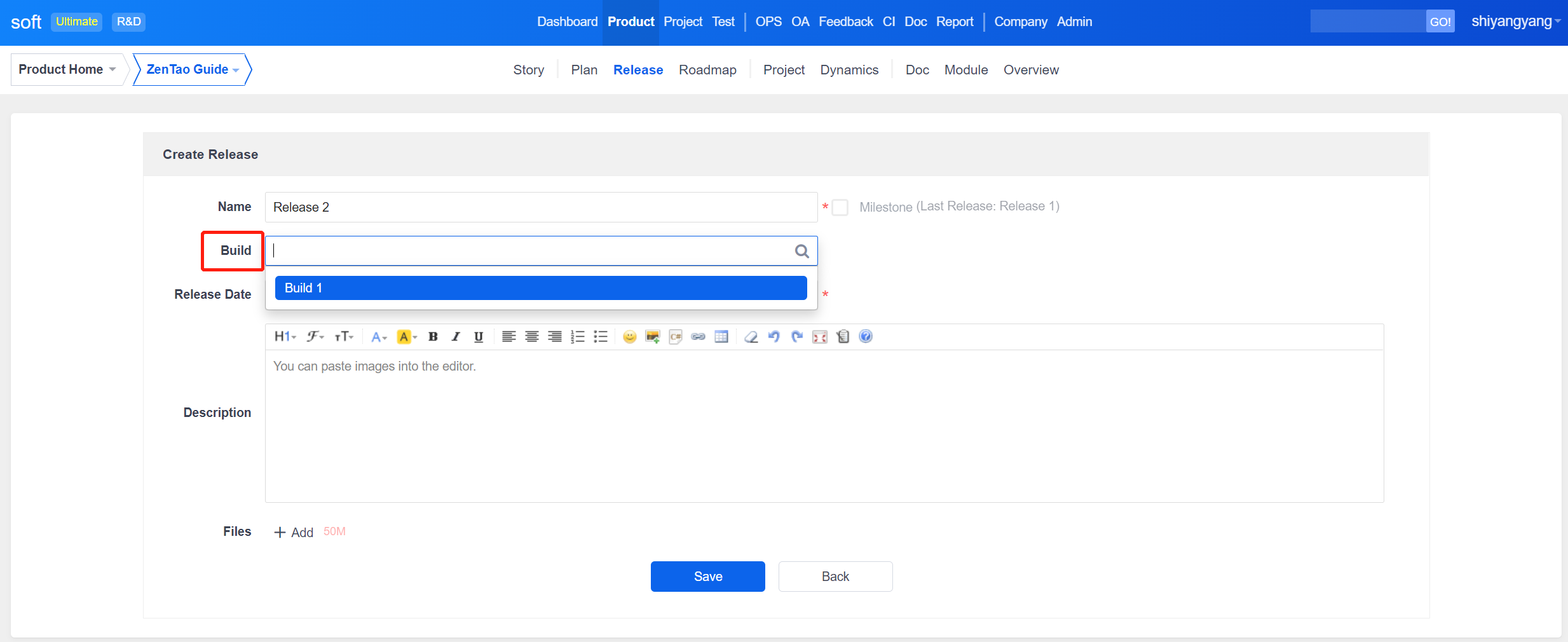Save the new release
The image size is (1568, 642).
pyautogui.click(x=707, y=577)
